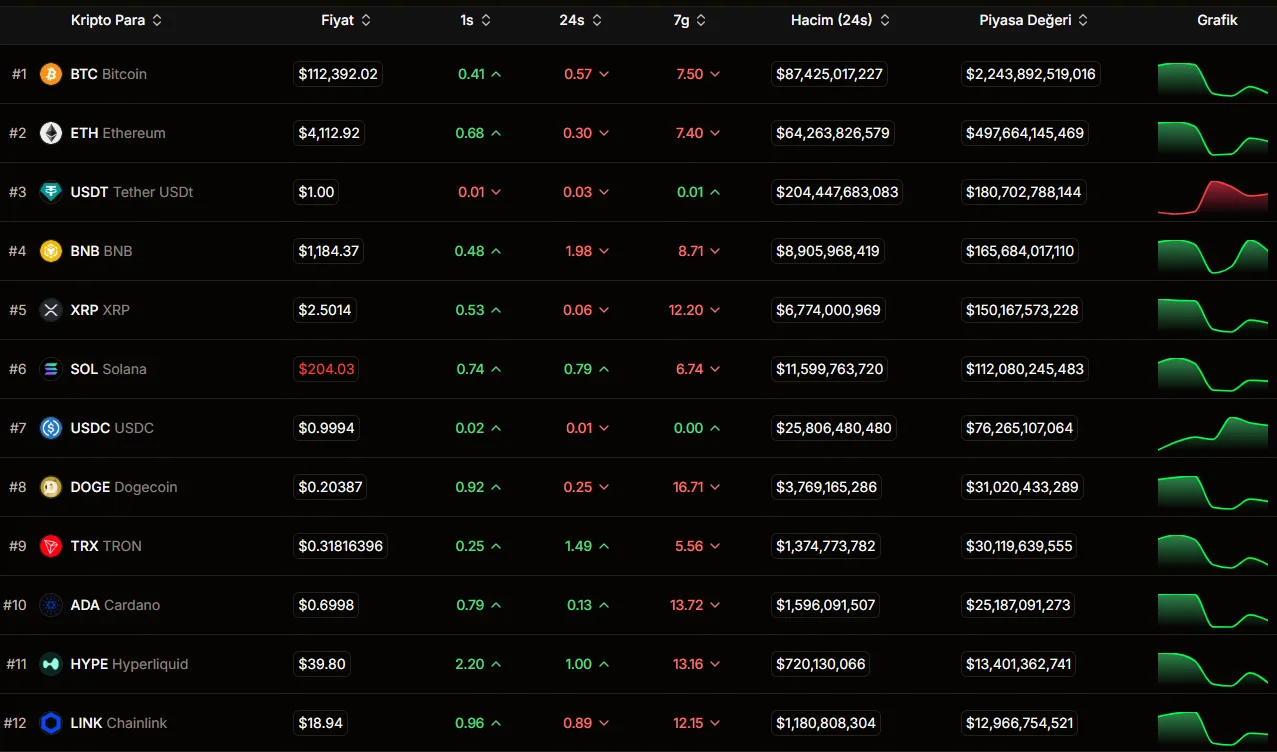Click the Cardano logo icon
1277x752 pixels.
click(x=51, y=605)
